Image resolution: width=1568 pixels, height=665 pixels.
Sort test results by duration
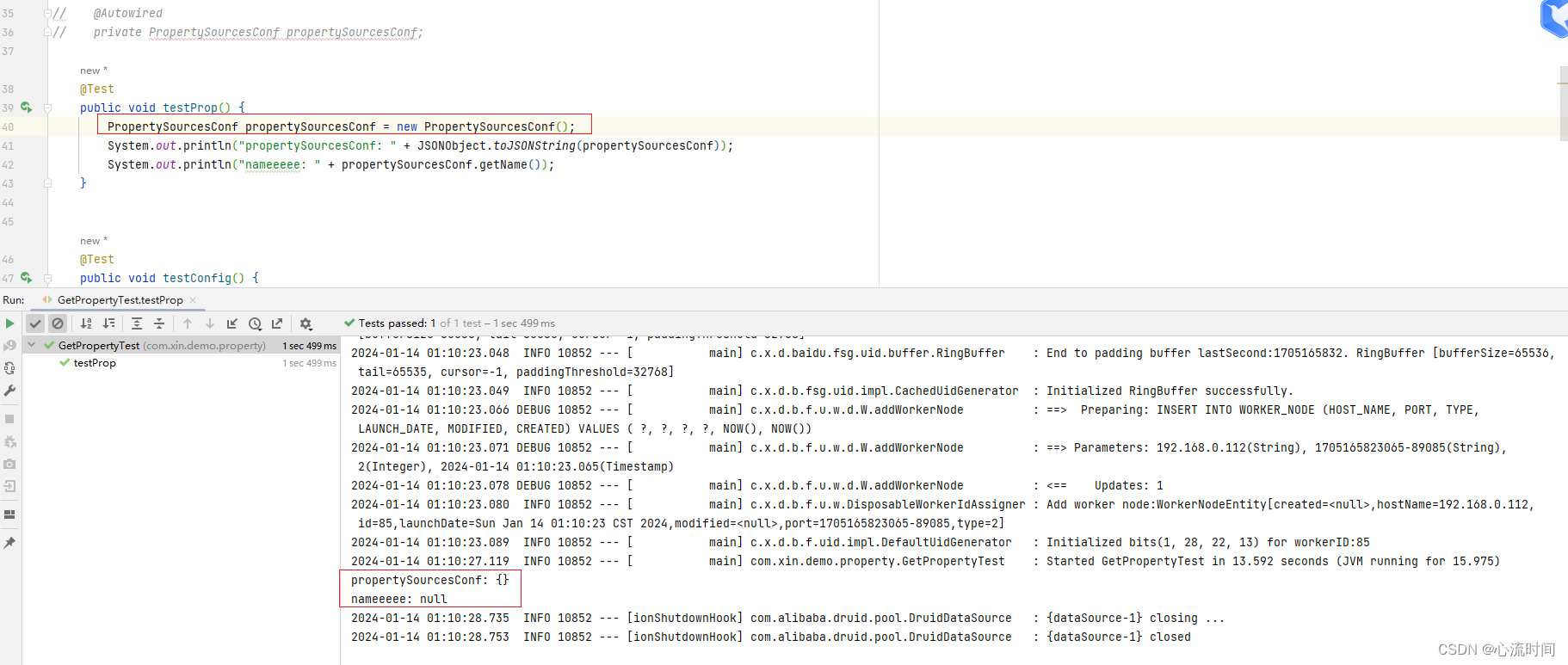(108, 323)
